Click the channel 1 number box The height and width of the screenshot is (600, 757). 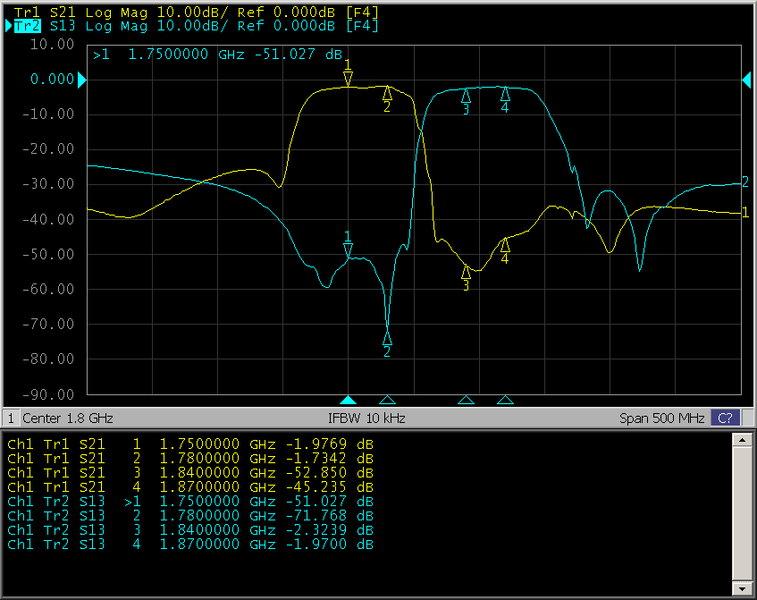click(x=11, y=418)
